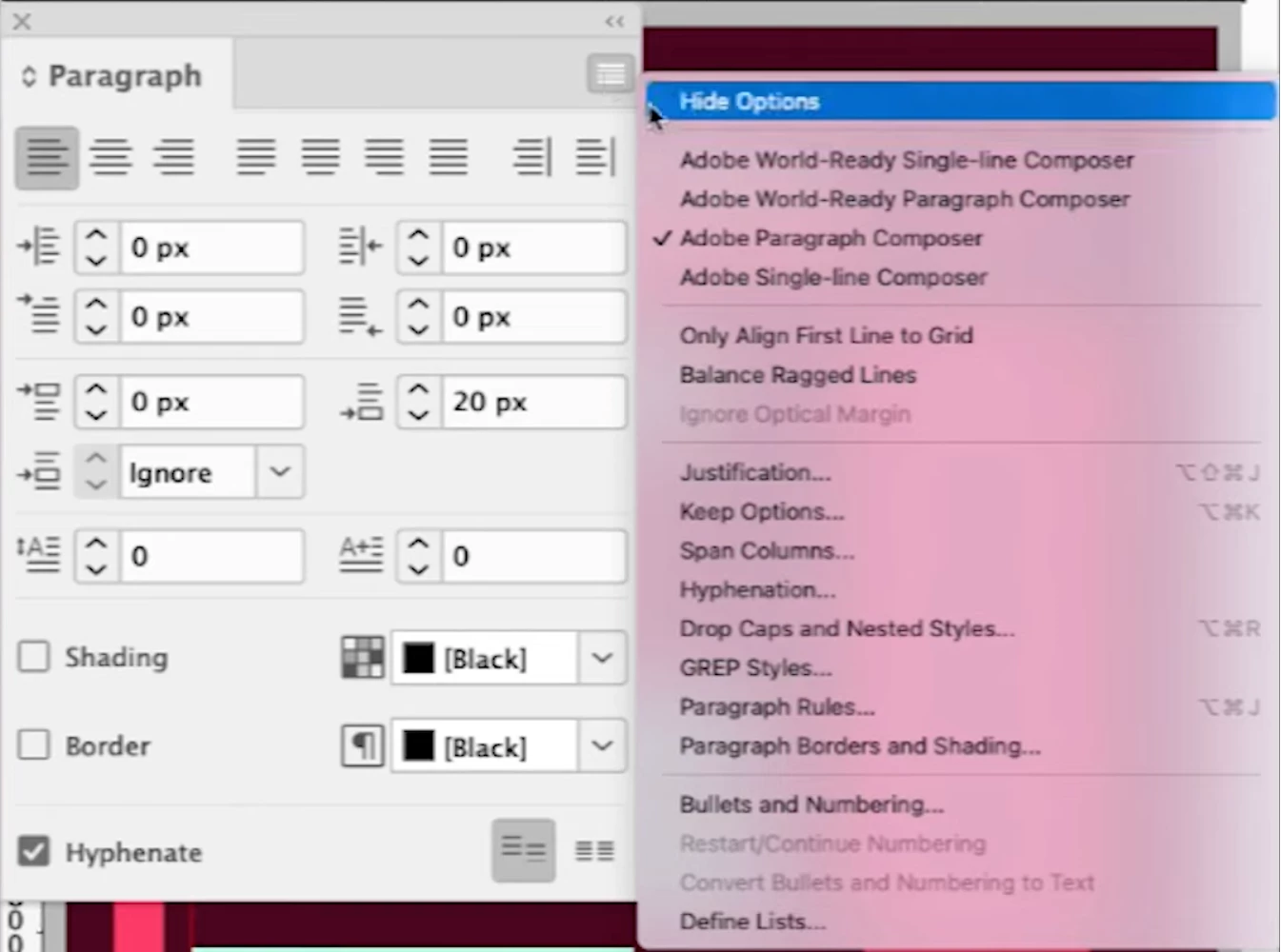Image resolution: width=1281 pixels, height=952 pixels.
Task: Choose Hide Options menu item
Action: coord(961,101)
